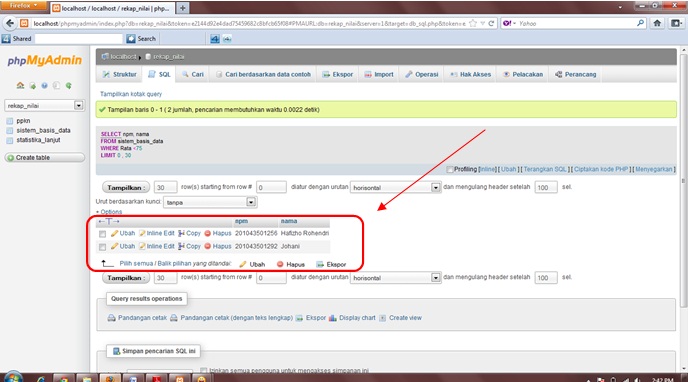This screenshot has width=688, height=382.
Task: Click the browser URL address bar
Action: (249, 23)
